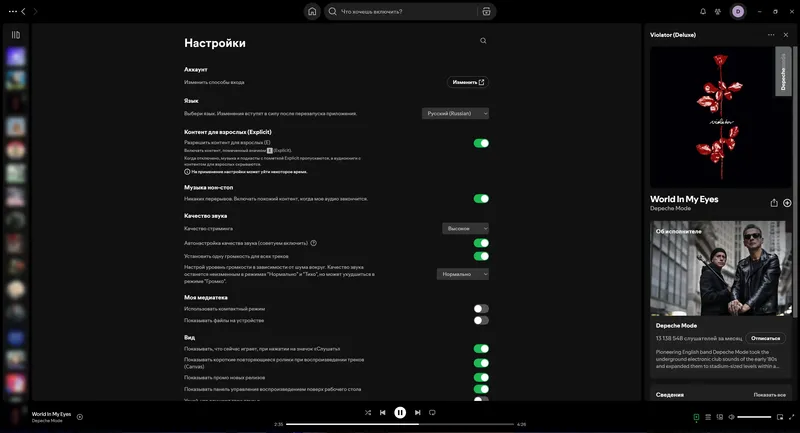Open the language dropdown Русский (Russian)

455,113
